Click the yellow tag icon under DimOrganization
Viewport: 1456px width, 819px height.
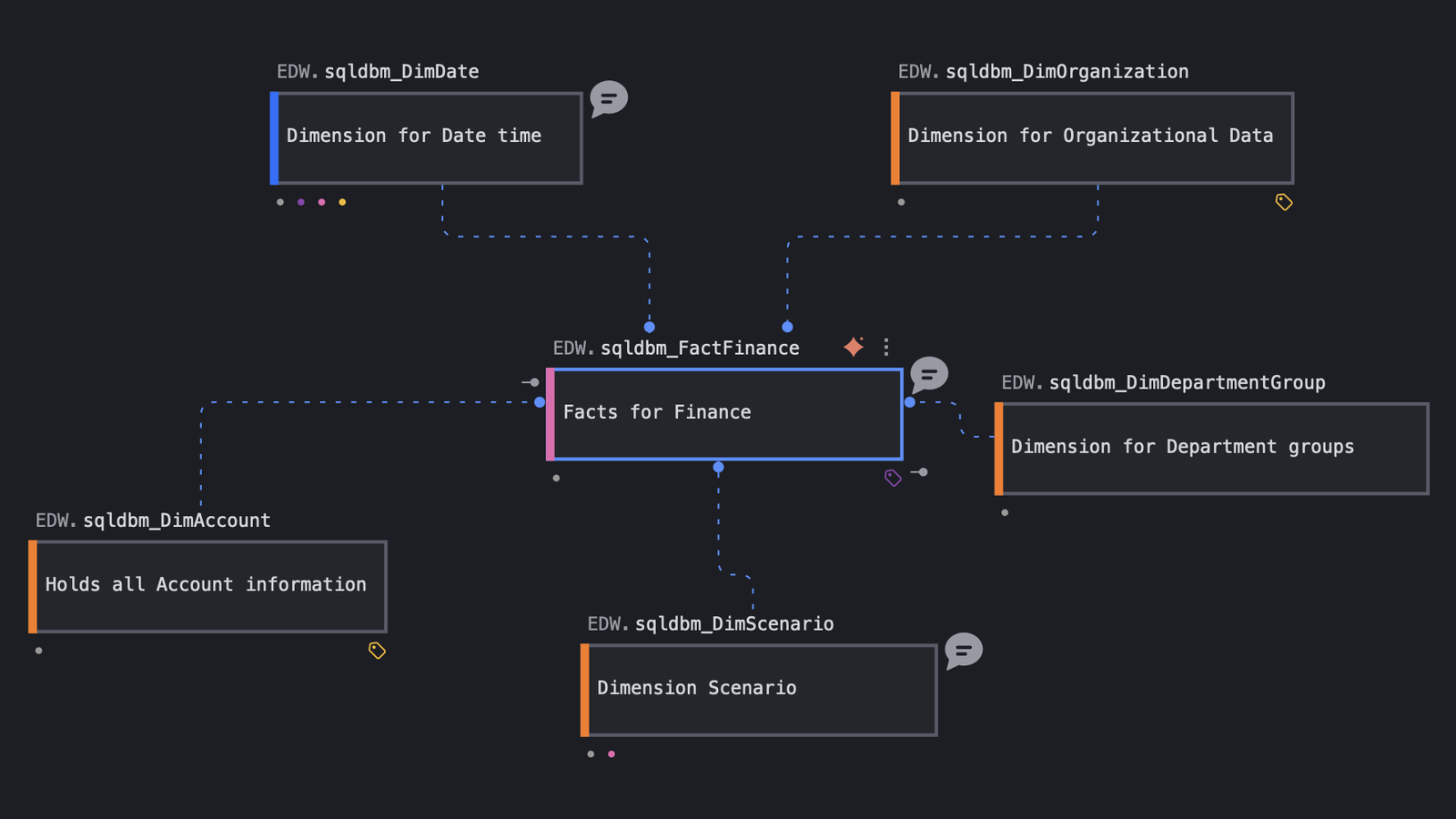(x=1284, y=202)
